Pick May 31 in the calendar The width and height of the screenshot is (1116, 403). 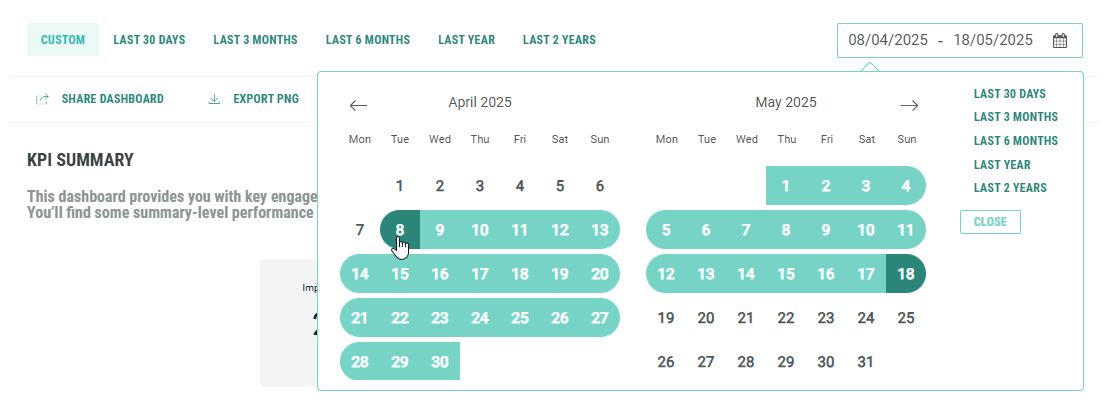(866, 362)
